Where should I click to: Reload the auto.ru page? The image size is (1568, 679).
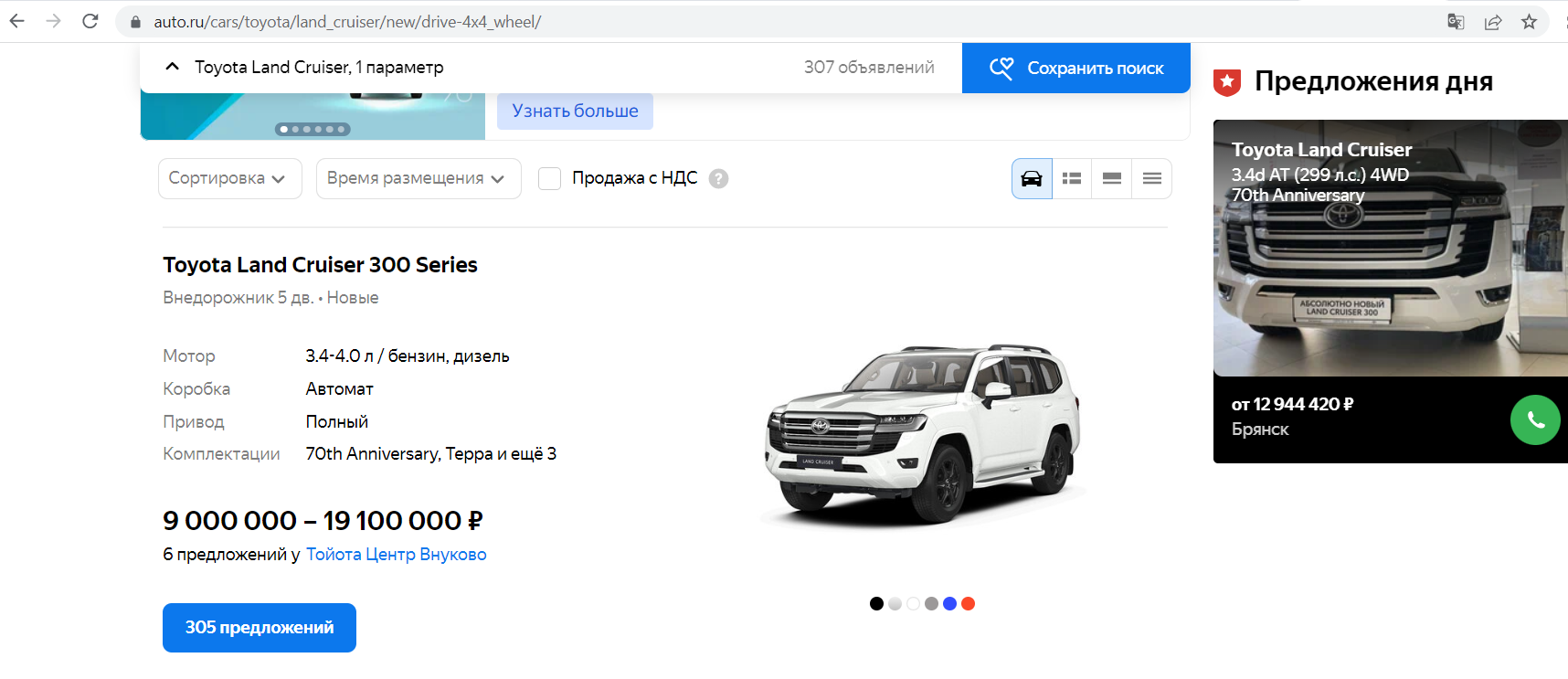[x=90, y=21]
